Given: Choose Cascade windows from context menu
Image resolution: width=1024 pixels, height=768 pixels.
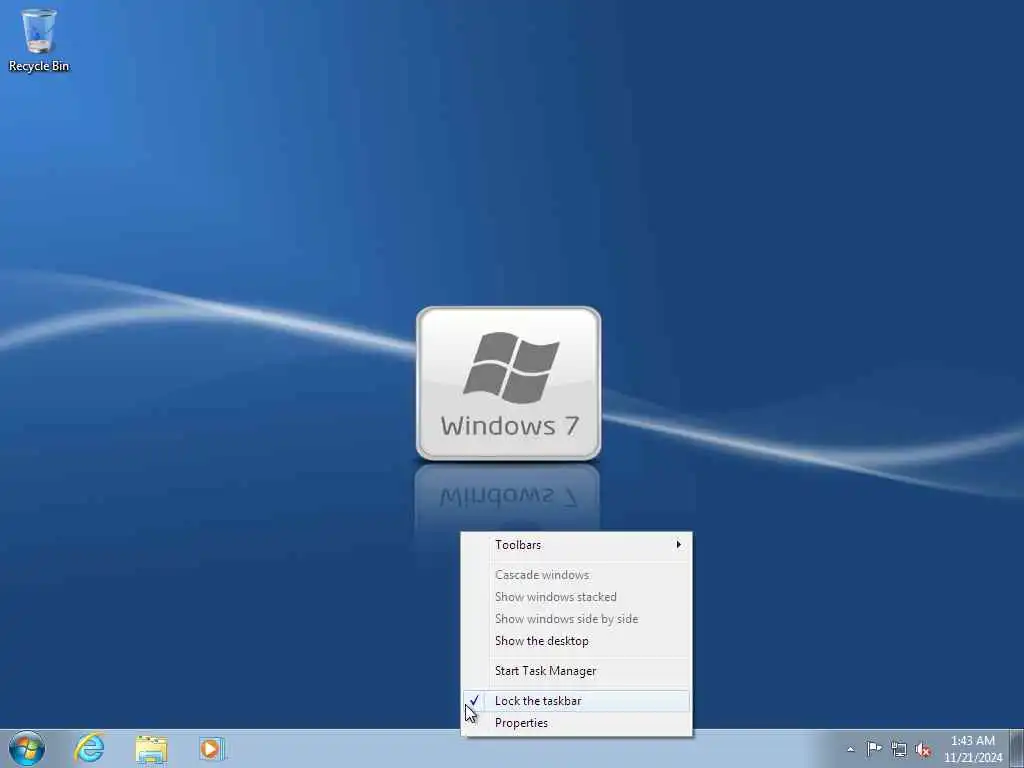Looking at the screenshot, I should click(x=577, y=575).
